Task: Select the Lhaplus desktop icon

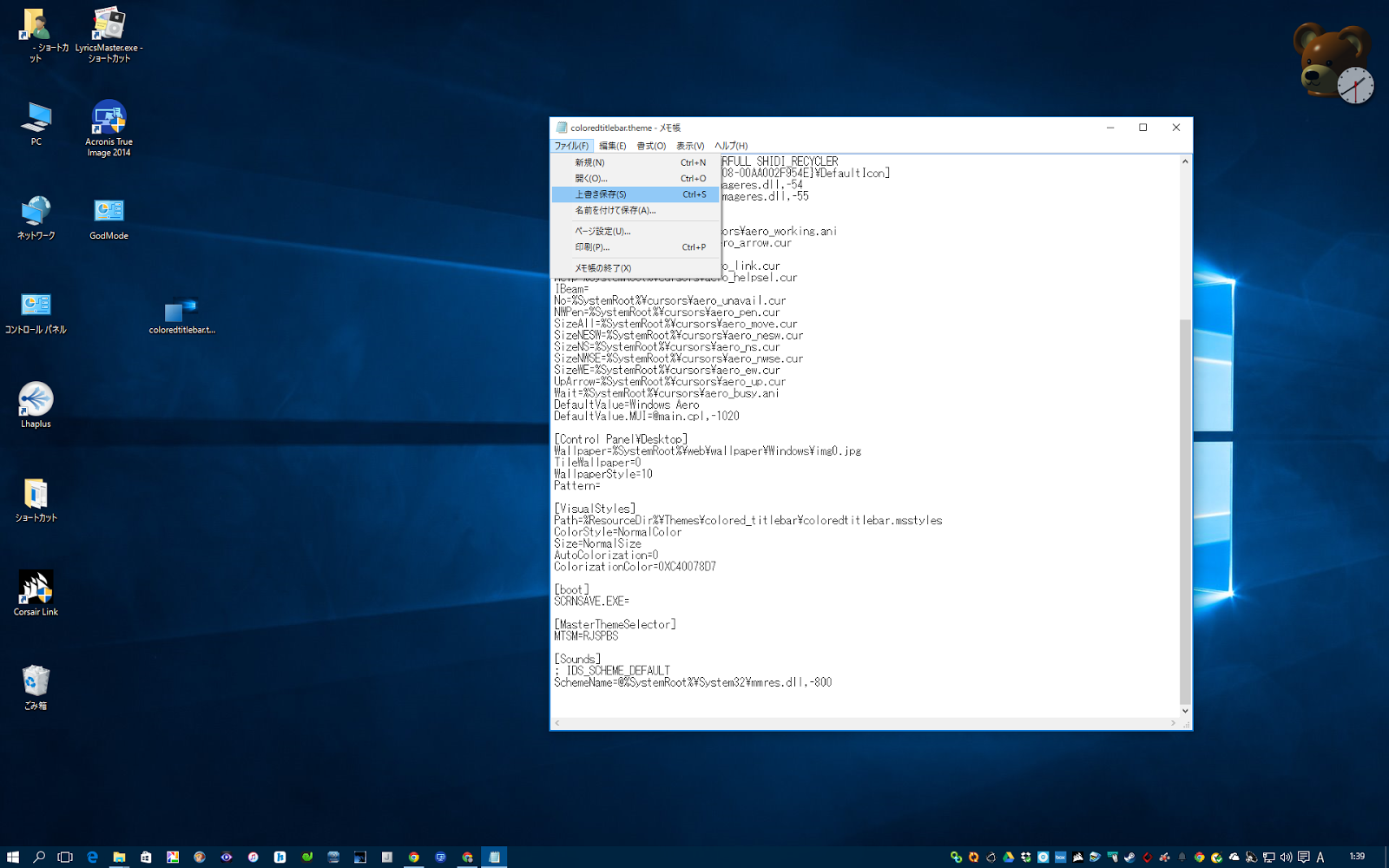Action: [x=36, y=405]
